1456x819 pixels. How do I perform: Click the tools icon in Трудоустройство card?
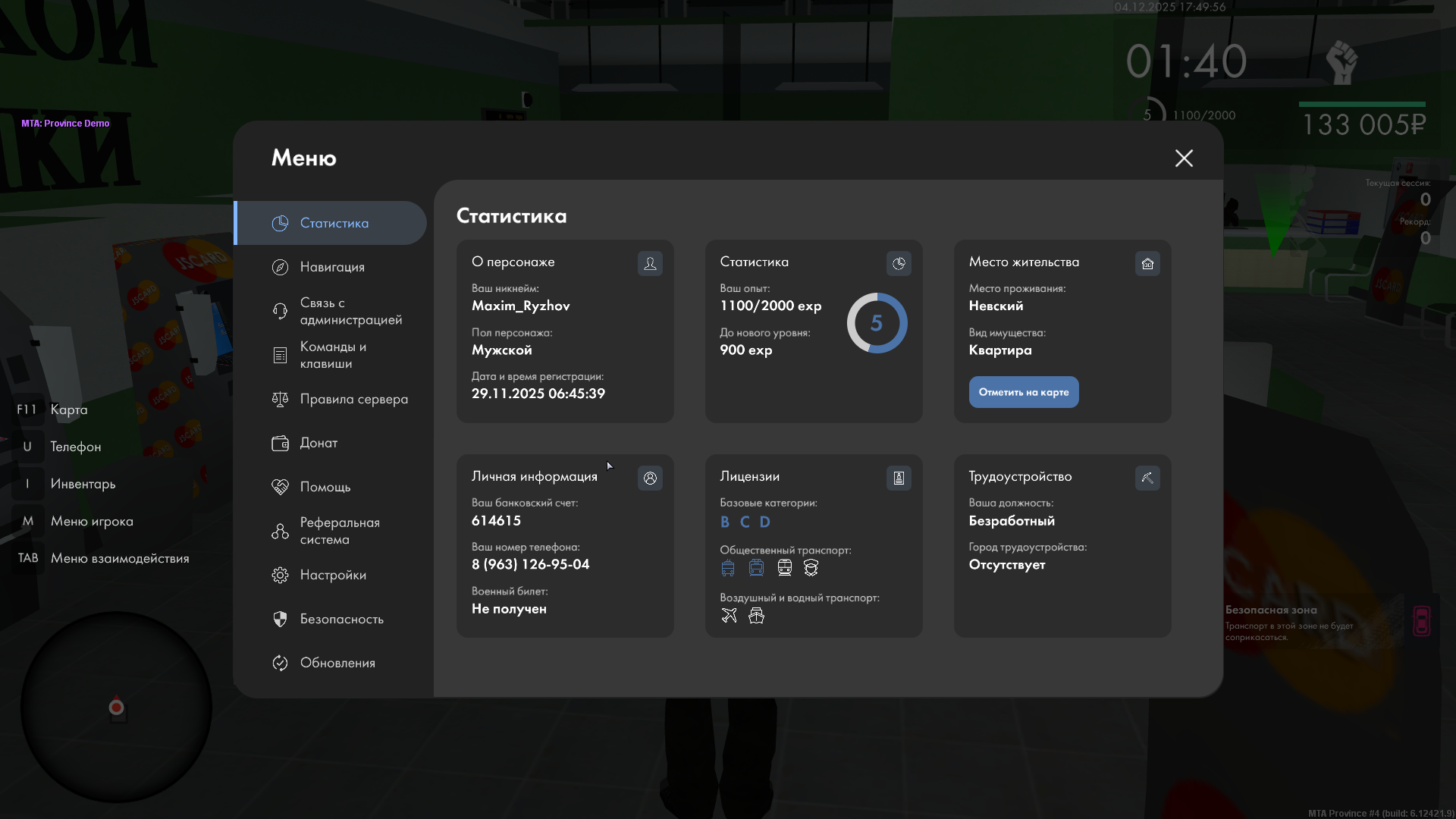[x=1147, y=478]
